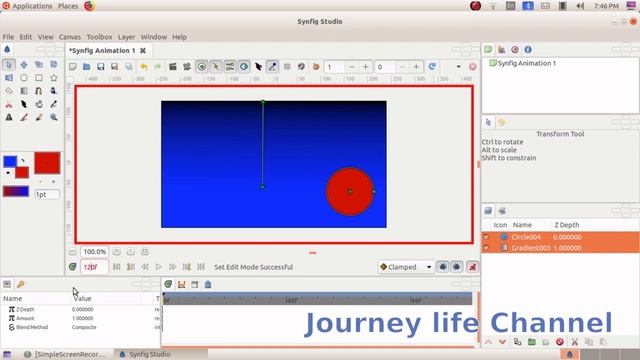Select the Fill bucket tool
This screenshot has width=640, height=360.
39,104
